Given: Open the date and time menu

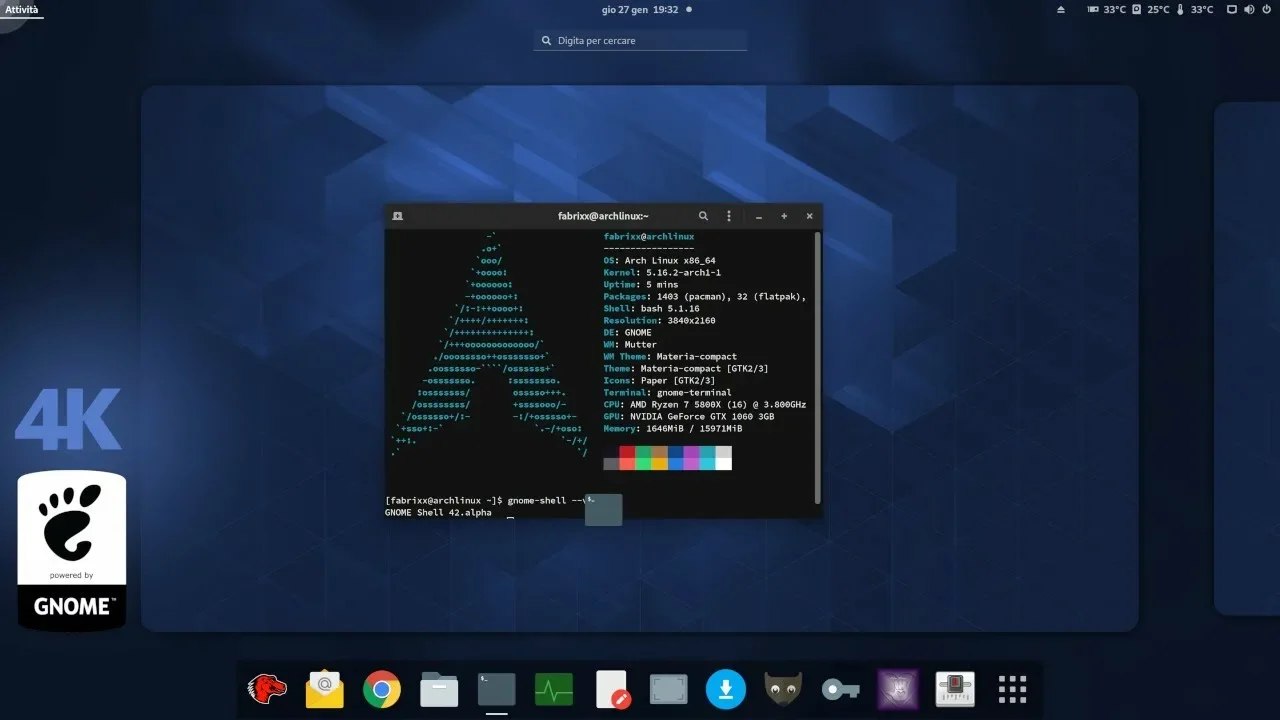Looking at the screenshot, I should (640, 9).
